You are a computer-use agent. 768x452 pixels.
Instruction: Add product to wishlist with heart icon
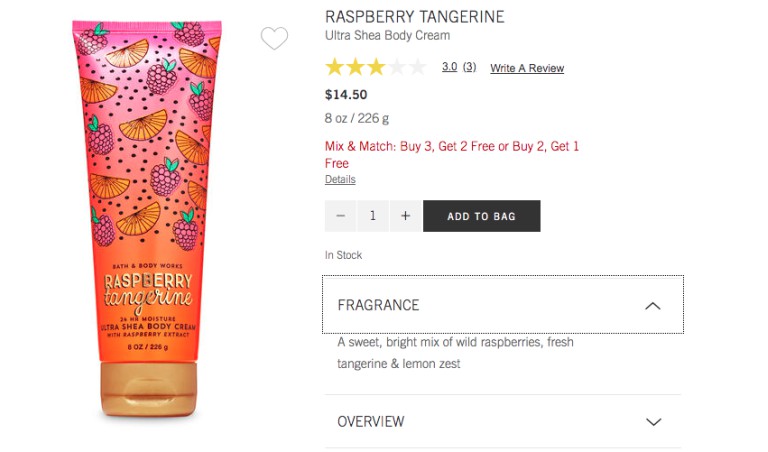(274, 38)
